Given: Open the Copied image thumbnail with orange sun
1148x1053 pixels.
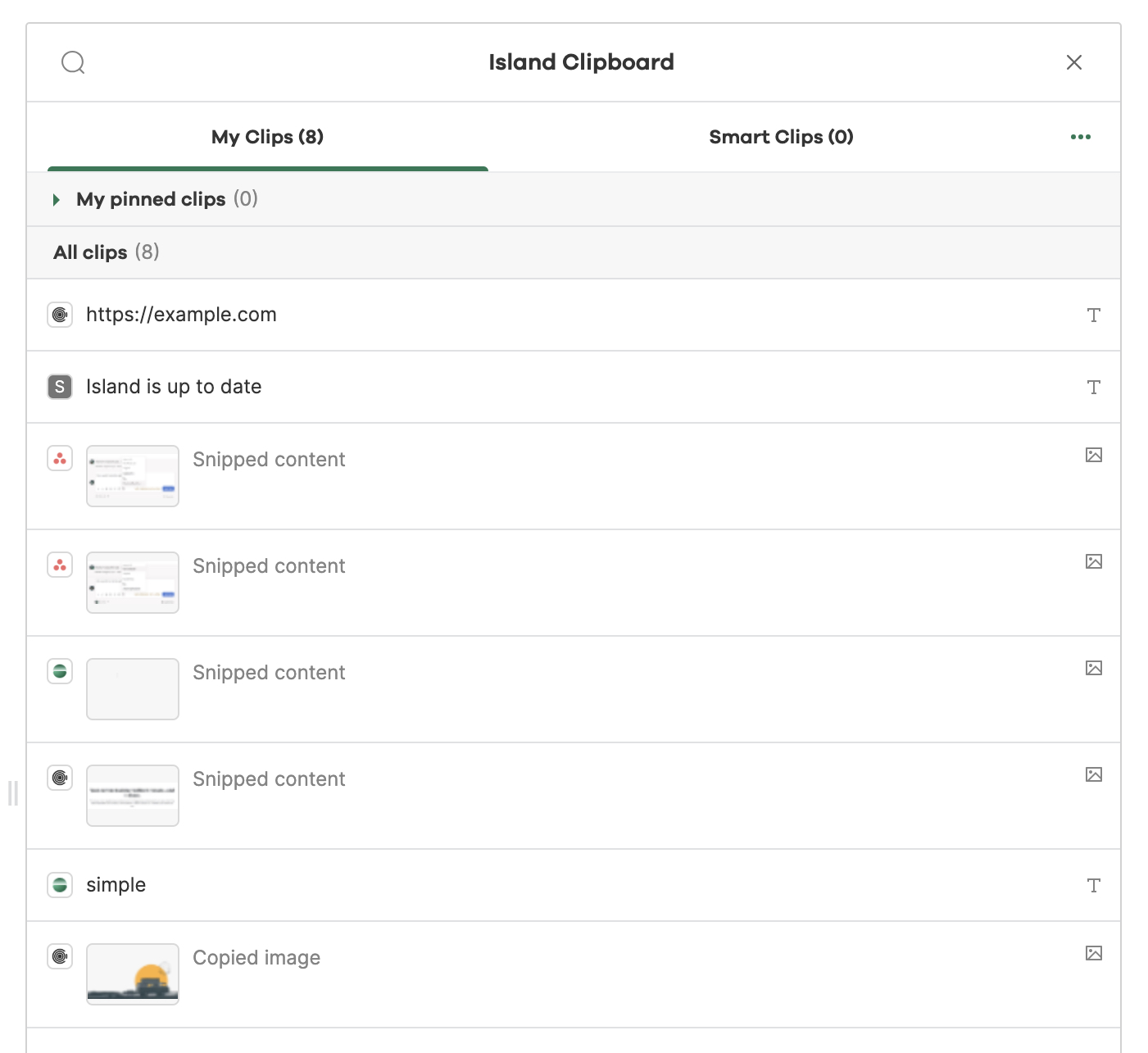Looking at the screenshot, I should click(133, 974).
